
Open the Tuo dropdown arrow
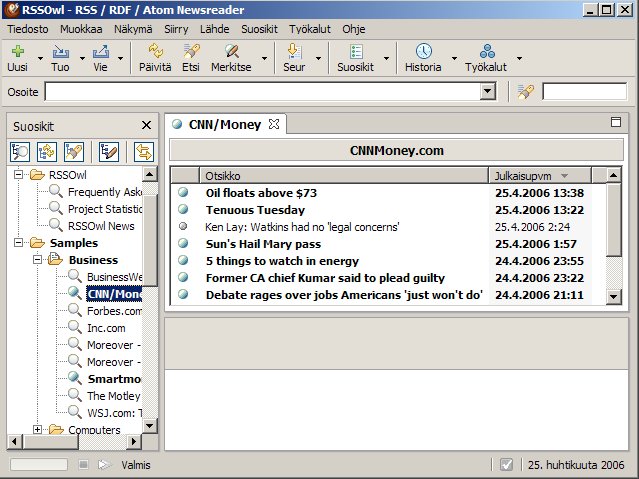(82, 59)
